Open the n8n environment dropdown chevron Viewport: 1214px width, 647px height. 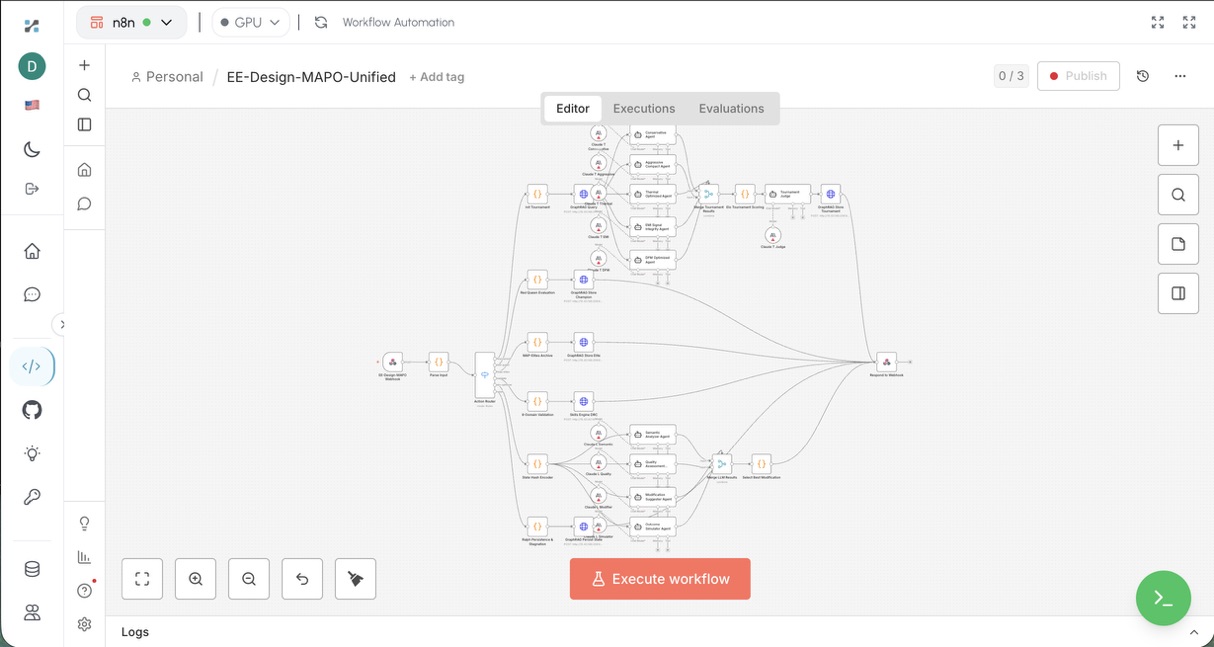coord(166,21)
